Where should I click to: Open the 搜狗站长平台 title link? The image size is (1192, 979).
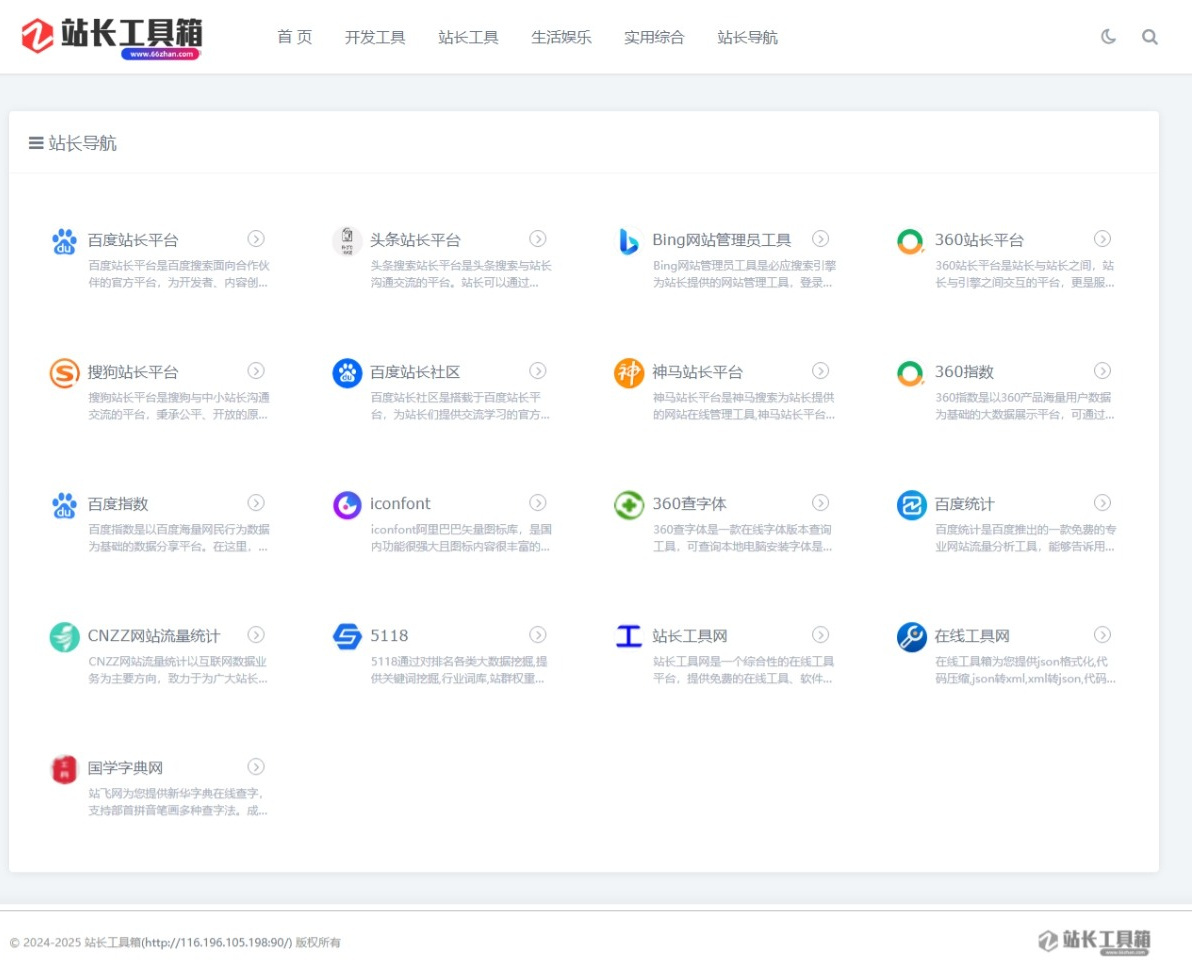(x=133, y=372)
